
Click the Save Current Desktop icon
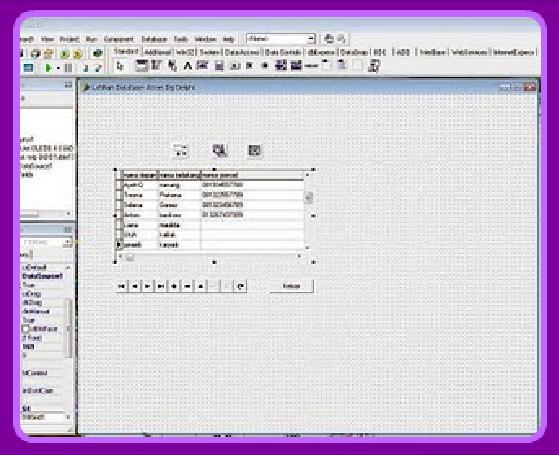329,39
